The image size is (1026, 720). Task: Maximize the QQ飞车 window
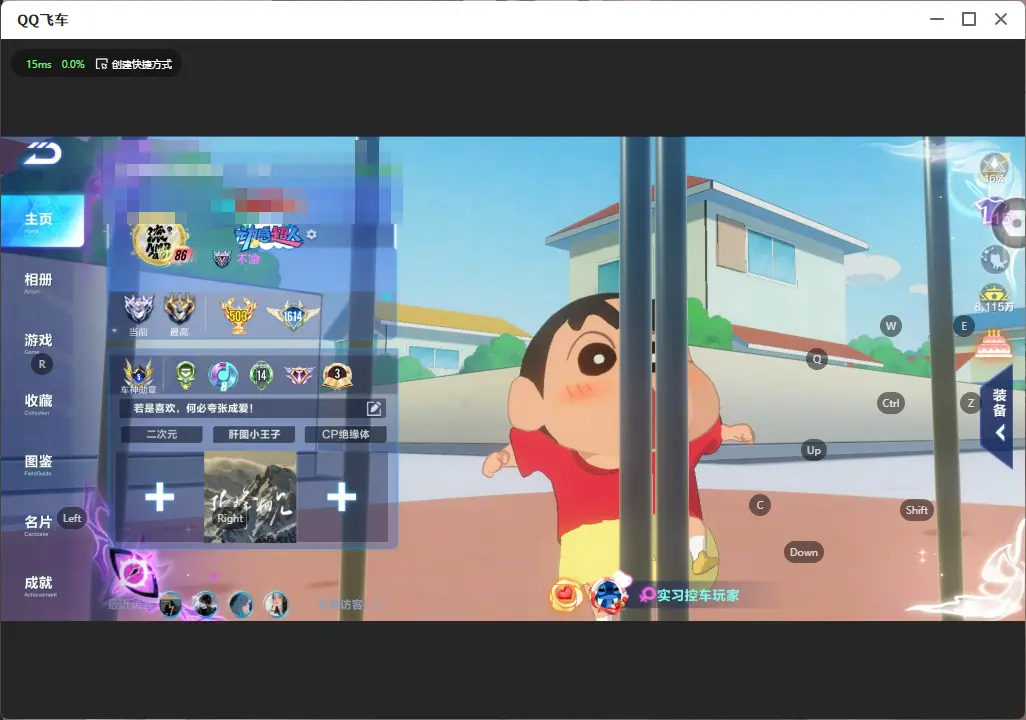969,20
